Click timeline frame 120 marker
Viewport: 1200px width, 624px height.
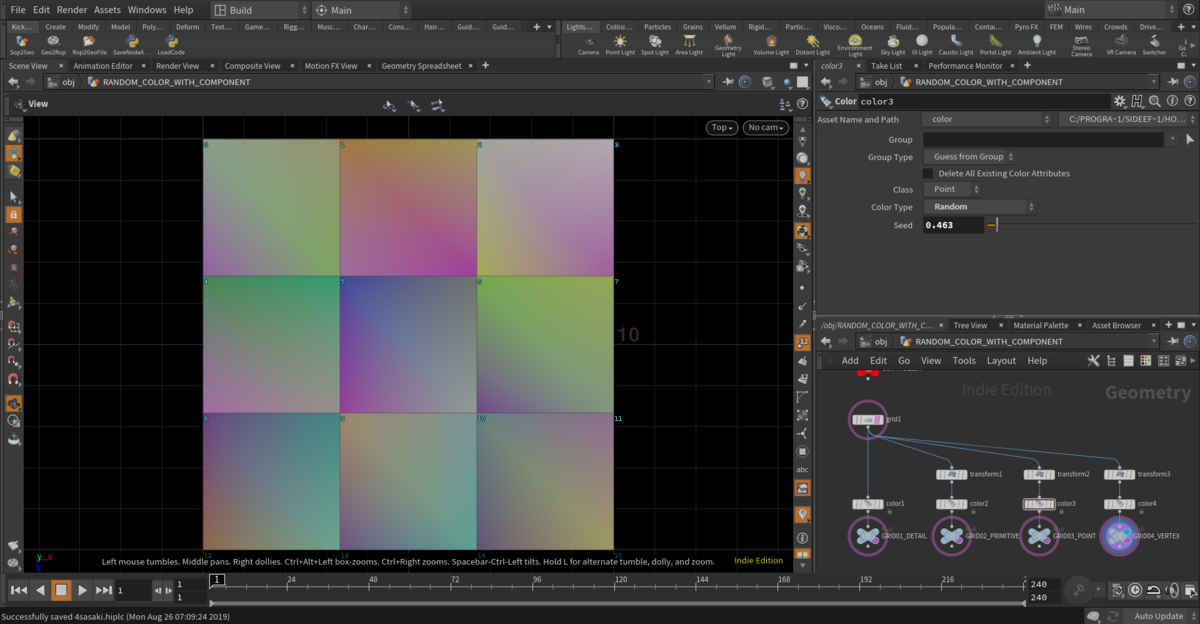(x=621, y=579)
